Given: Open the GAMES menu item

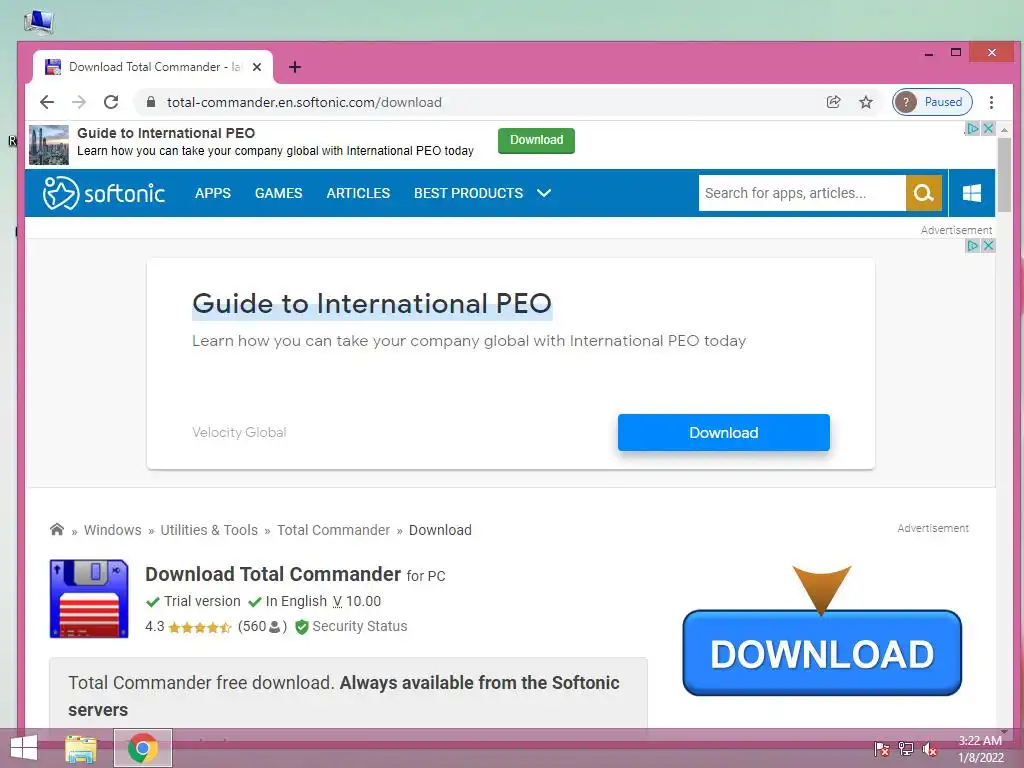Looking at the screenshot, I should (278, 193).
